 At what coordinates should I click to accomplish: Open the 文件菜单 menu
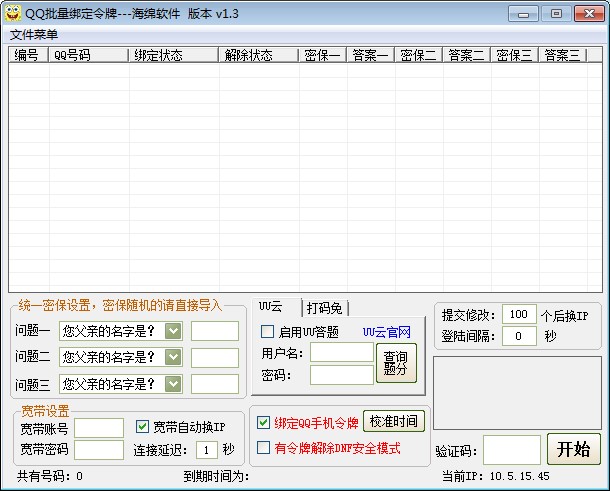tap(34, 35)
